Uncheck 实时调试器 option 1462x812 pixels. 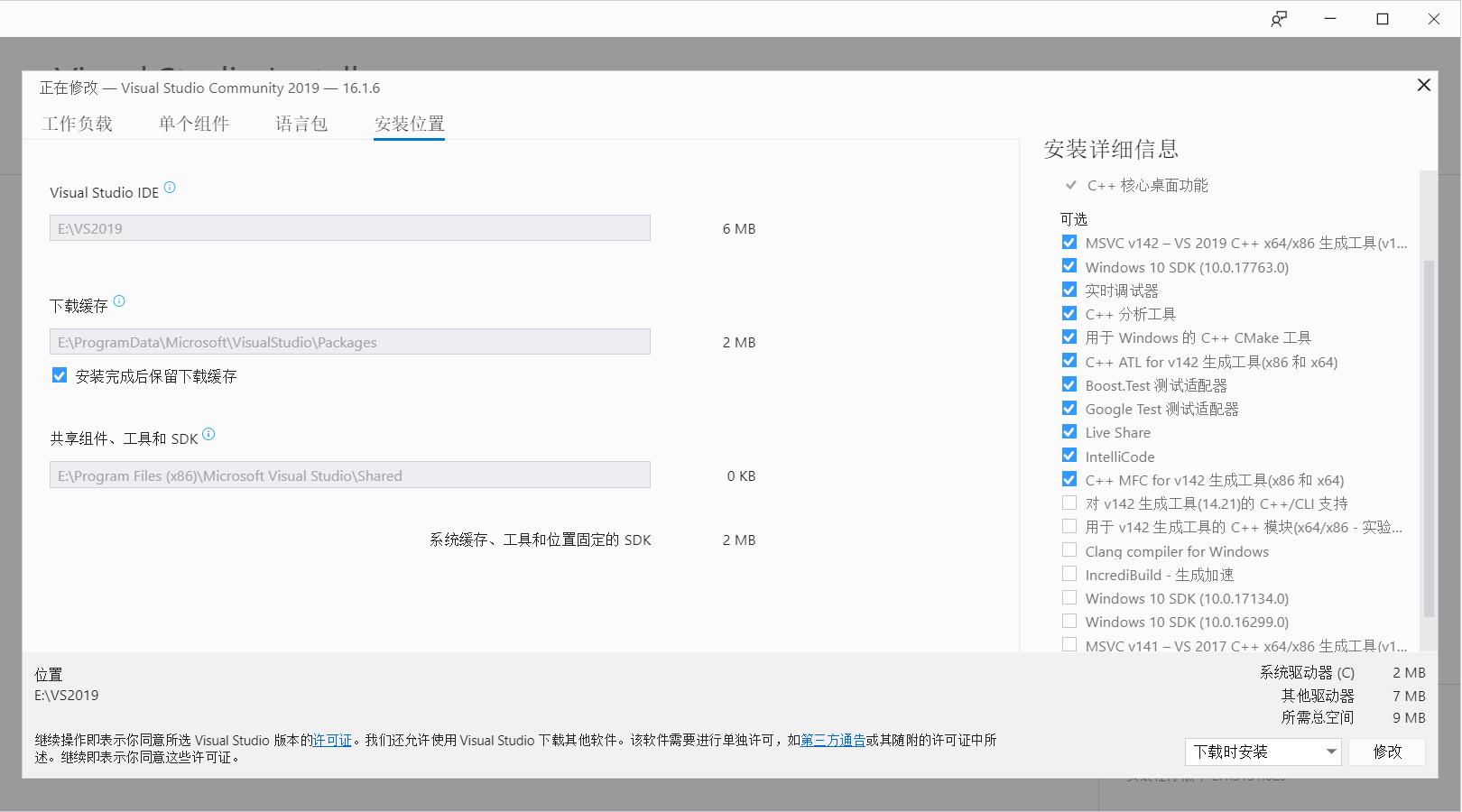tap(1069, 290)
